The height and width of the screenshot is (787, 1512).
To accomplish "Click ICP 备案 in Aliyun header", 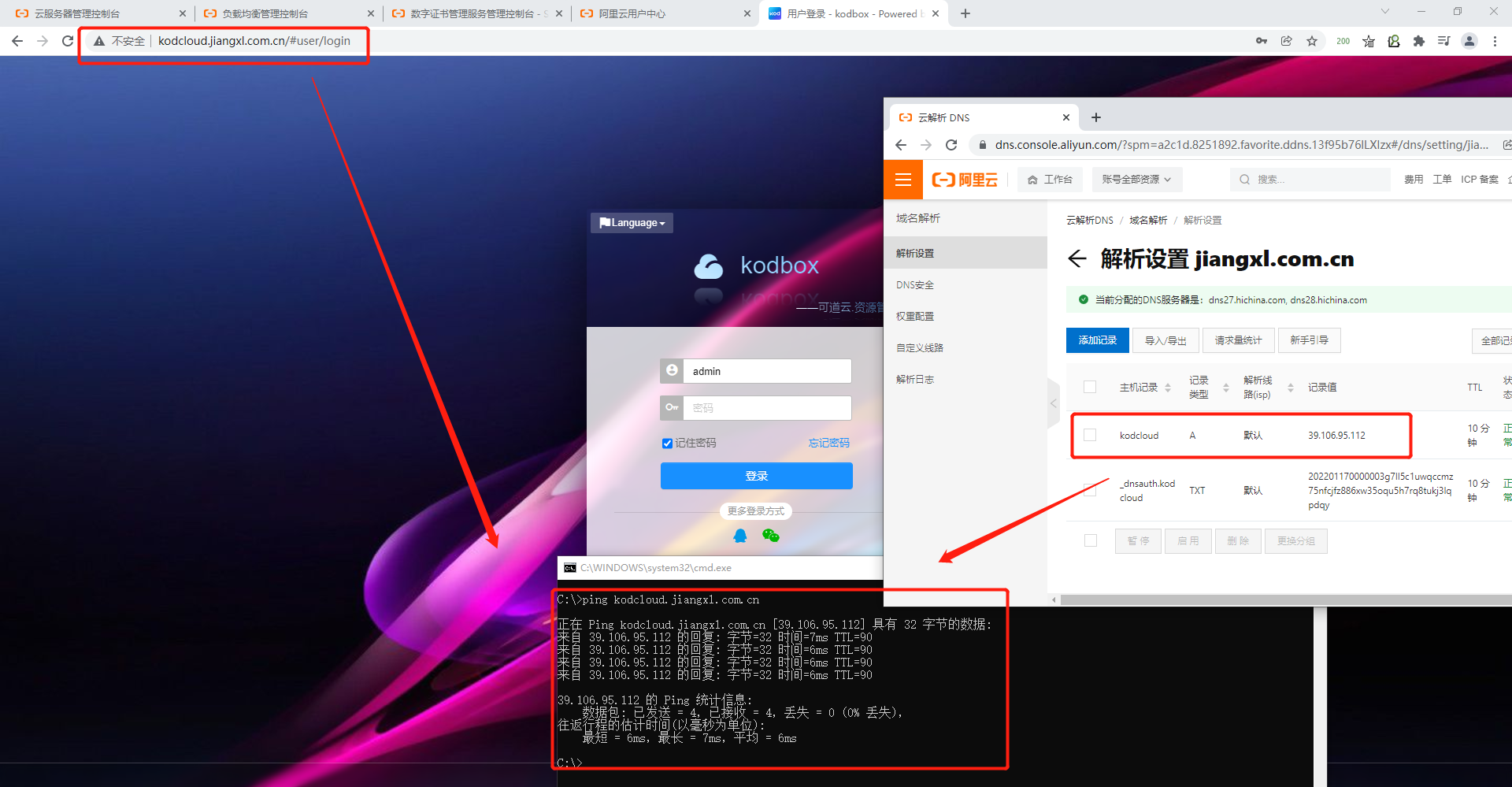I will point(1480,180).
